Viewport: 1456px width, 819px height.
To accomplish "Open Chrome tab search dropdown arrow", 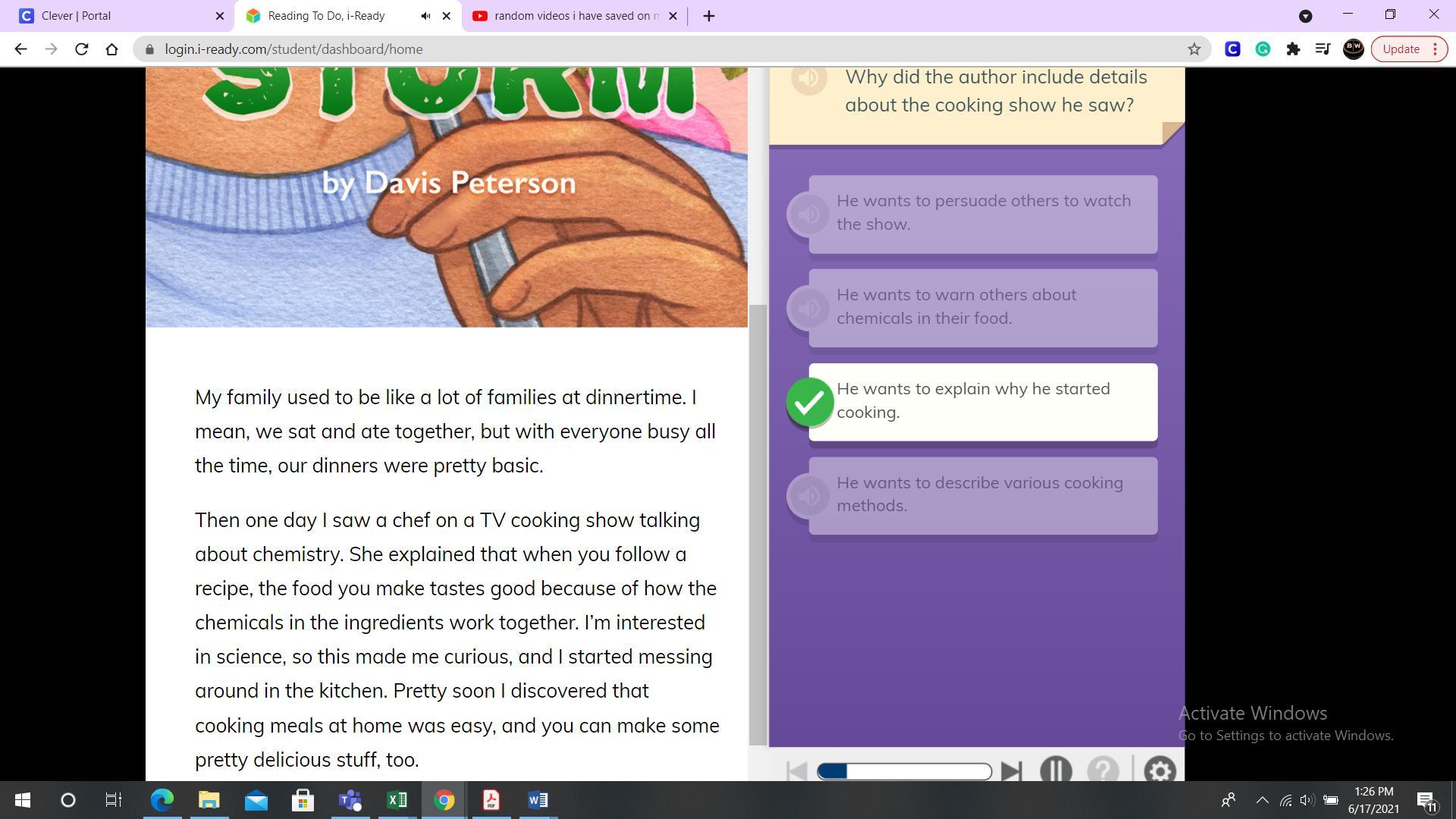I will tap(1305, 16).
